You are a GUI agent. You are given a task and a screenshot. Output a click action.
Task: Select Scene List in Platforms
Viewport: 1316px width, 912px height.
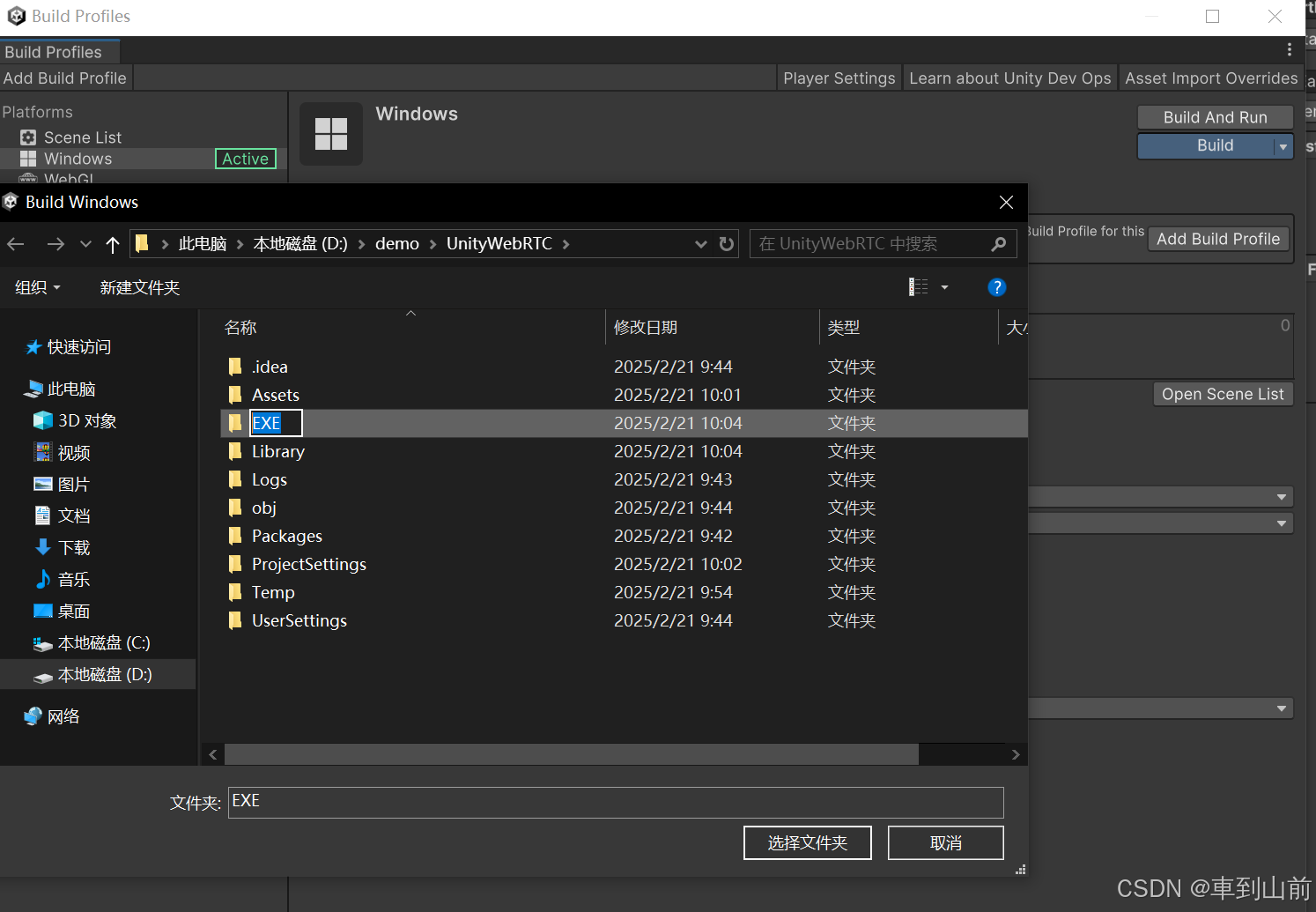pos(83,137)
